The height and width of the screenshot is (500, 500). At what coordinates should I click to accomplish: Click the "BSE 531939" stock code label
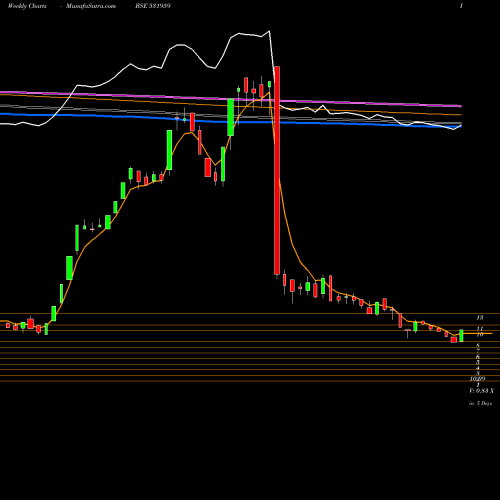(x=153, y=6)
